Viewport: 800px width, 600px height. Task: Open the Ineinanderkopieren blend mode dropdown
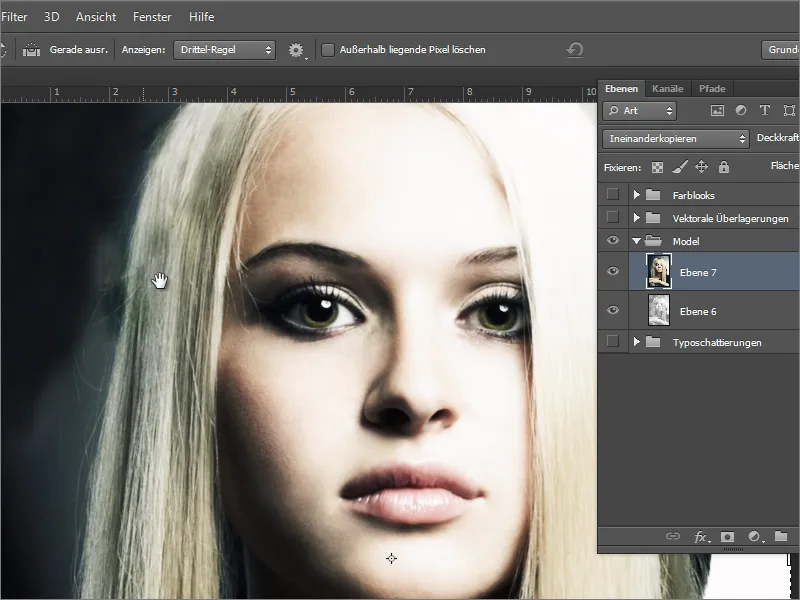(676, 139)
